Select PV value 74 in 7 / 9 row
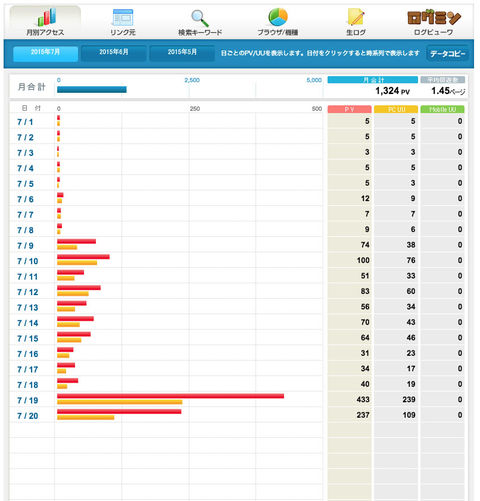Image resolution: width=480 pixels, height=501 pixels. (365, 245)
